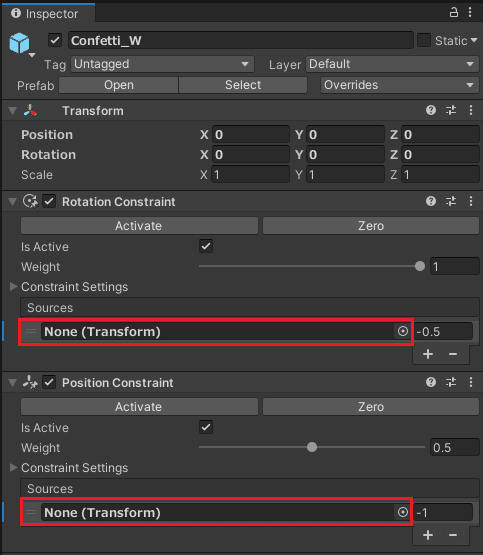
Task: Open the Tag dropdown showing Untagged
Action: click(162, 64)
